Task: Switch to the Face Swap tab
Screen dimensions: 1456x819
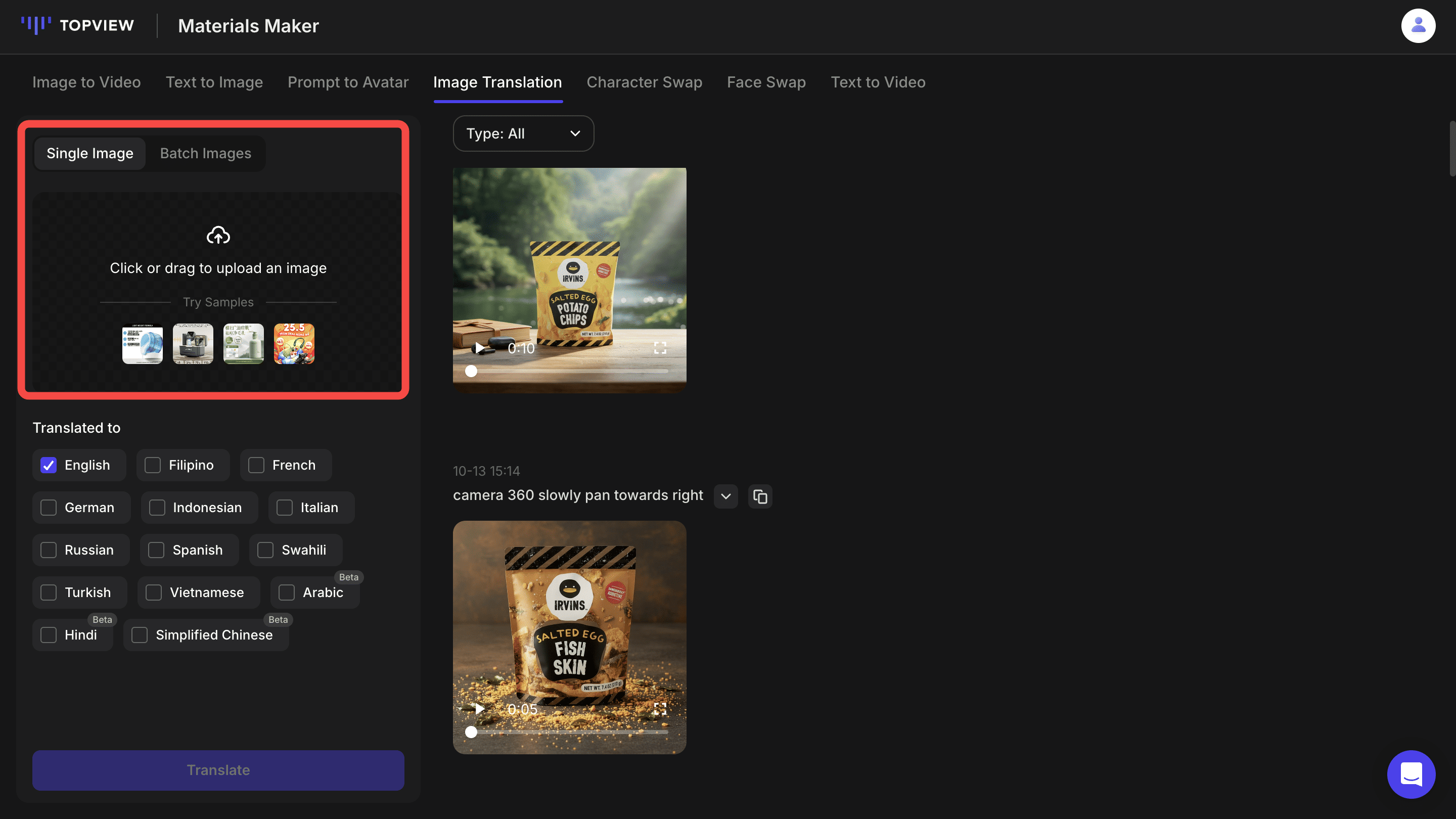Action: pos(766,82)
